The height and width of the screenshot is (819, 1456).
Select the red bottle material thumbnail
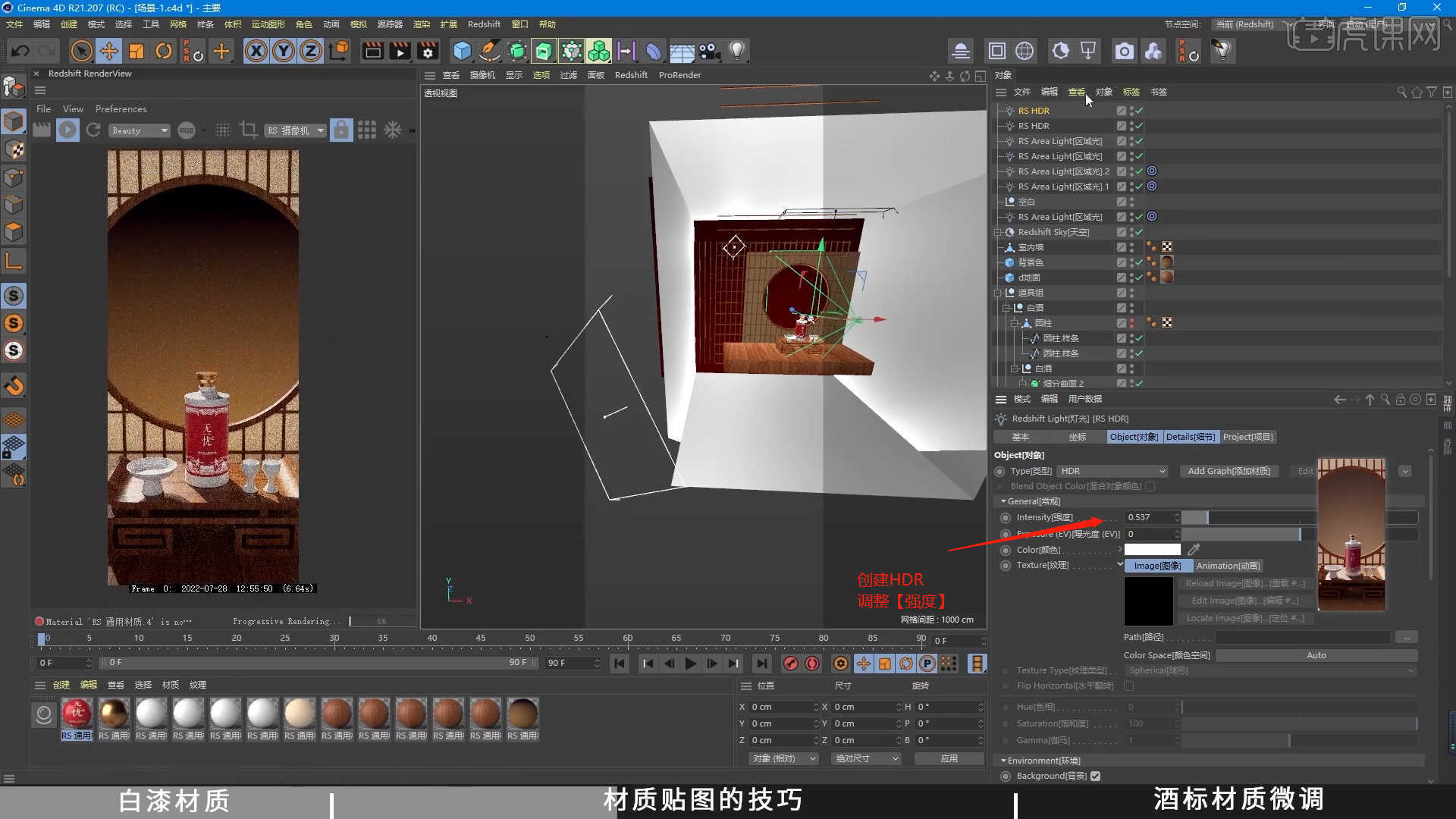[77, 713]
